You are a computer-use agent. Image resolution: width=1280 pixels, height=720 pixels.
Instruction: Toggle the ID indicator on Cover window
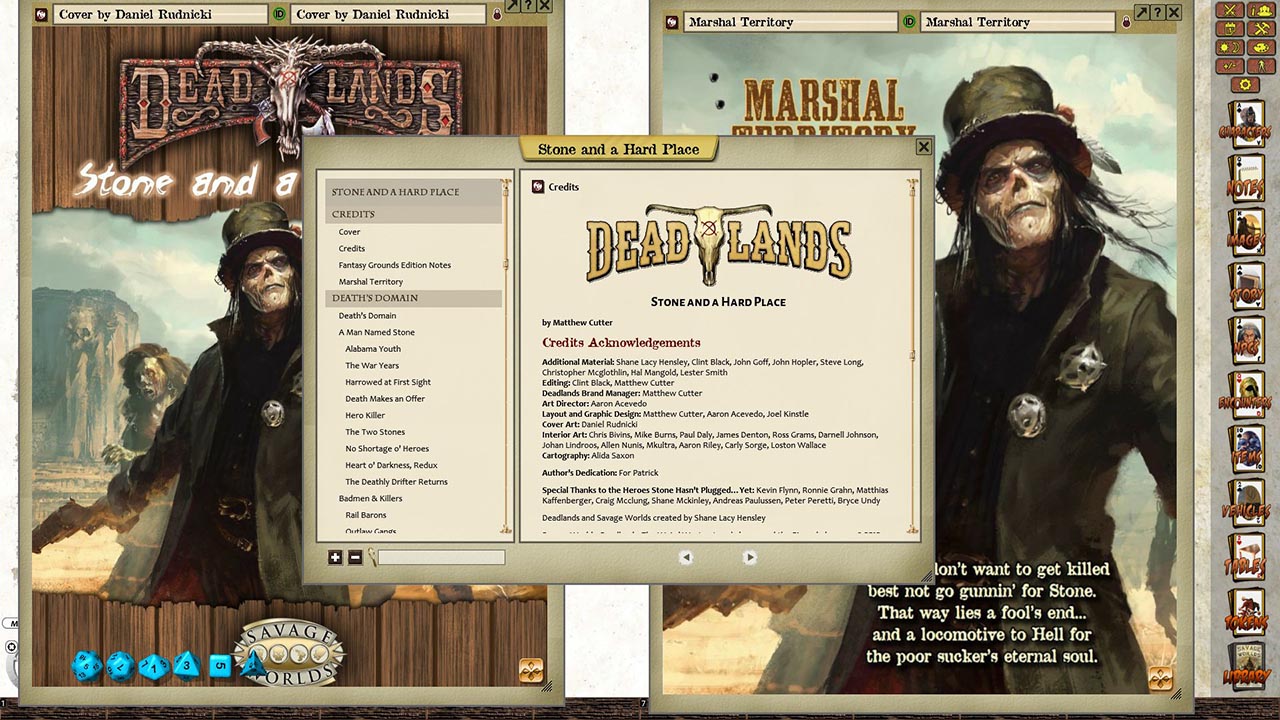click(x=280, y=15)
